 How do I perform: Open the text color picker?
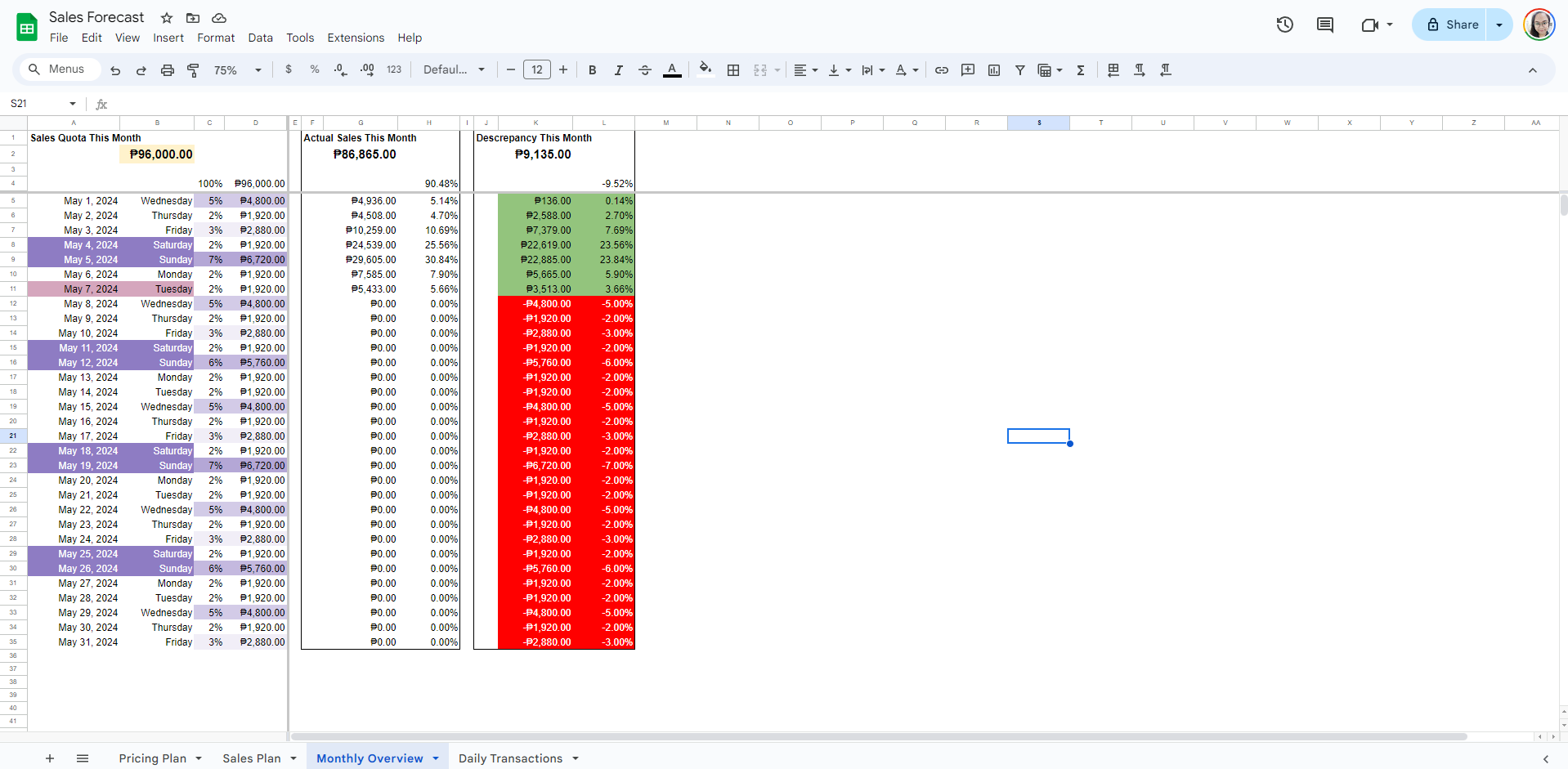click(x=672, y=70)
